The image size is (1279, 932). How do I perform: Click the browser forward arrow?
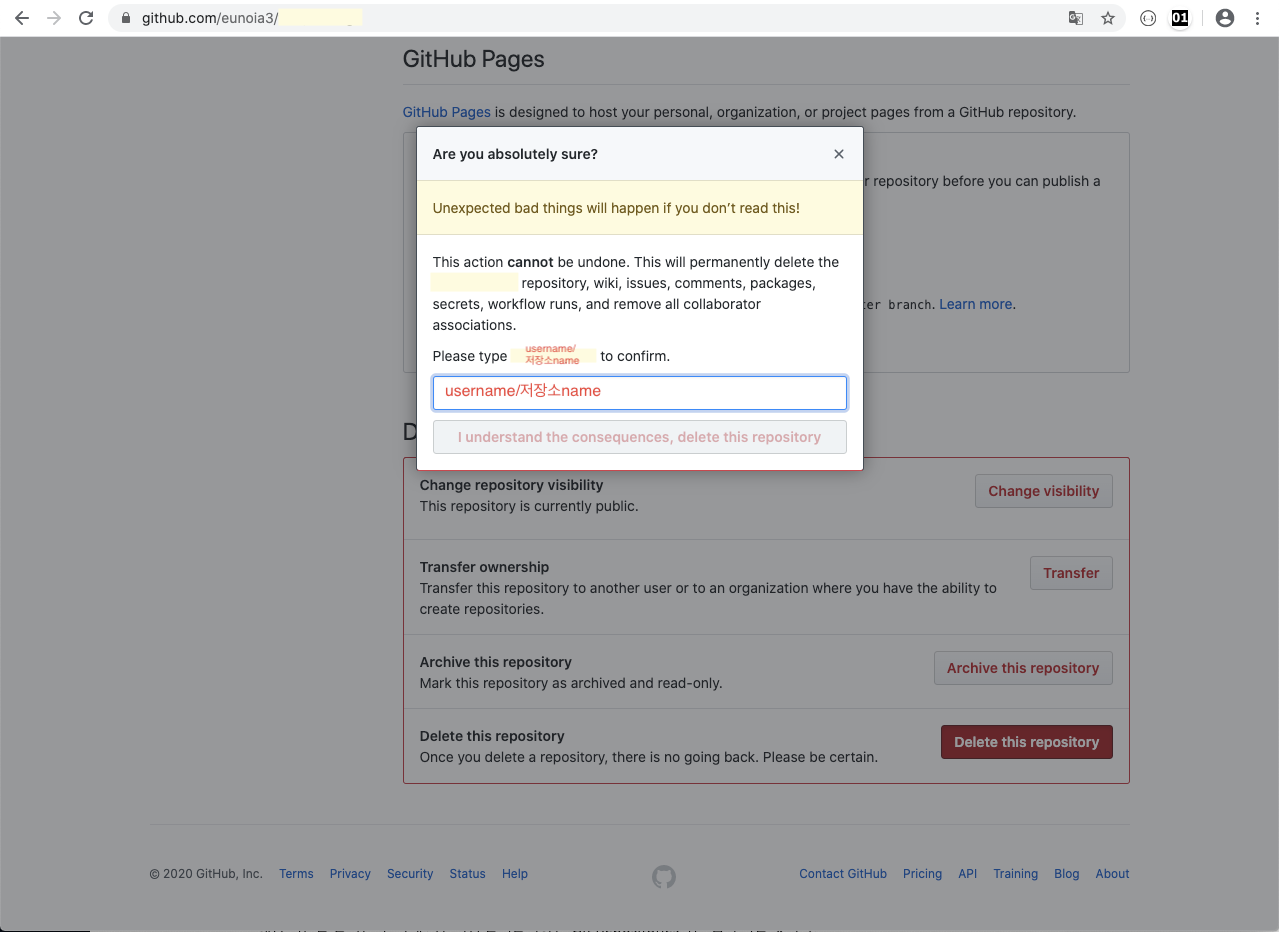[x=54, y=18]
